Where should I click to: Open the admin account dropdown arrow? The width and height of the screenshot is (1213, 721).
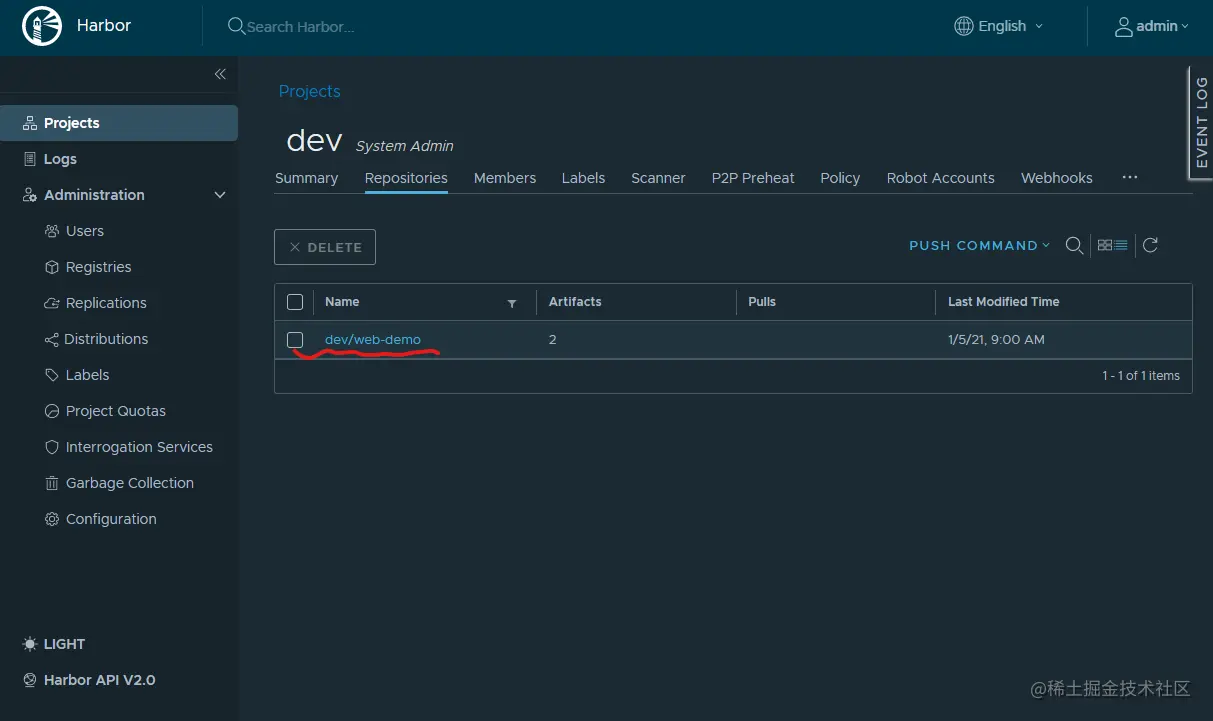pos(1185,27)
